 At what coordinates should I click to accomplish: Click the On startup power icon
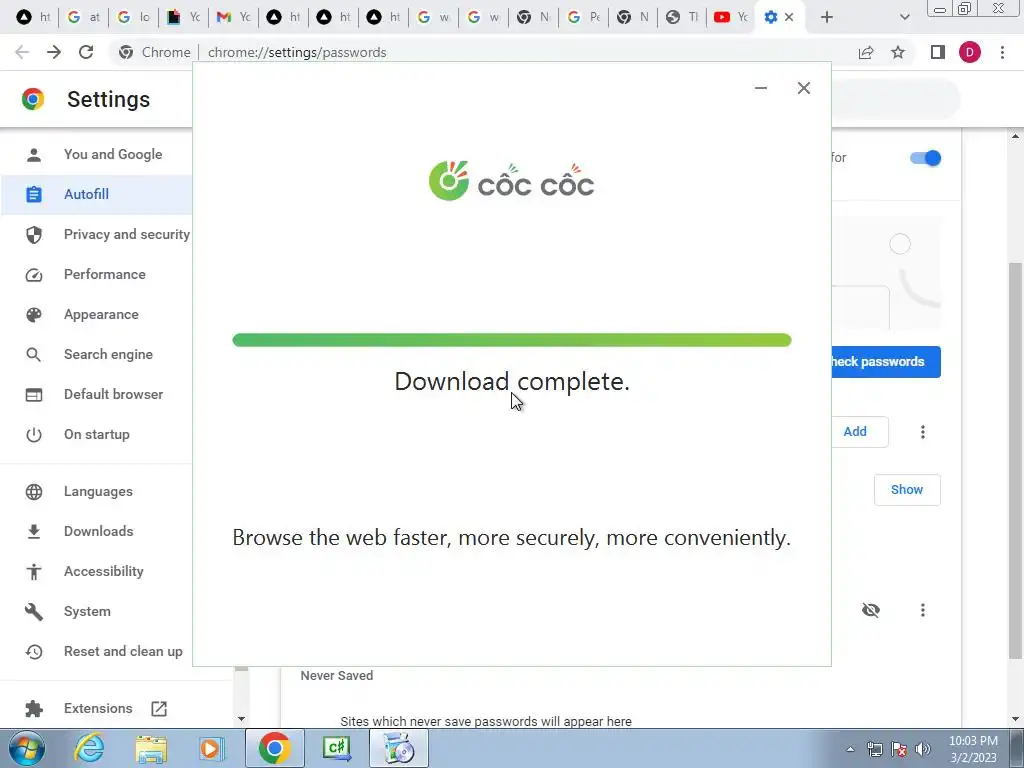click(33, 434)
